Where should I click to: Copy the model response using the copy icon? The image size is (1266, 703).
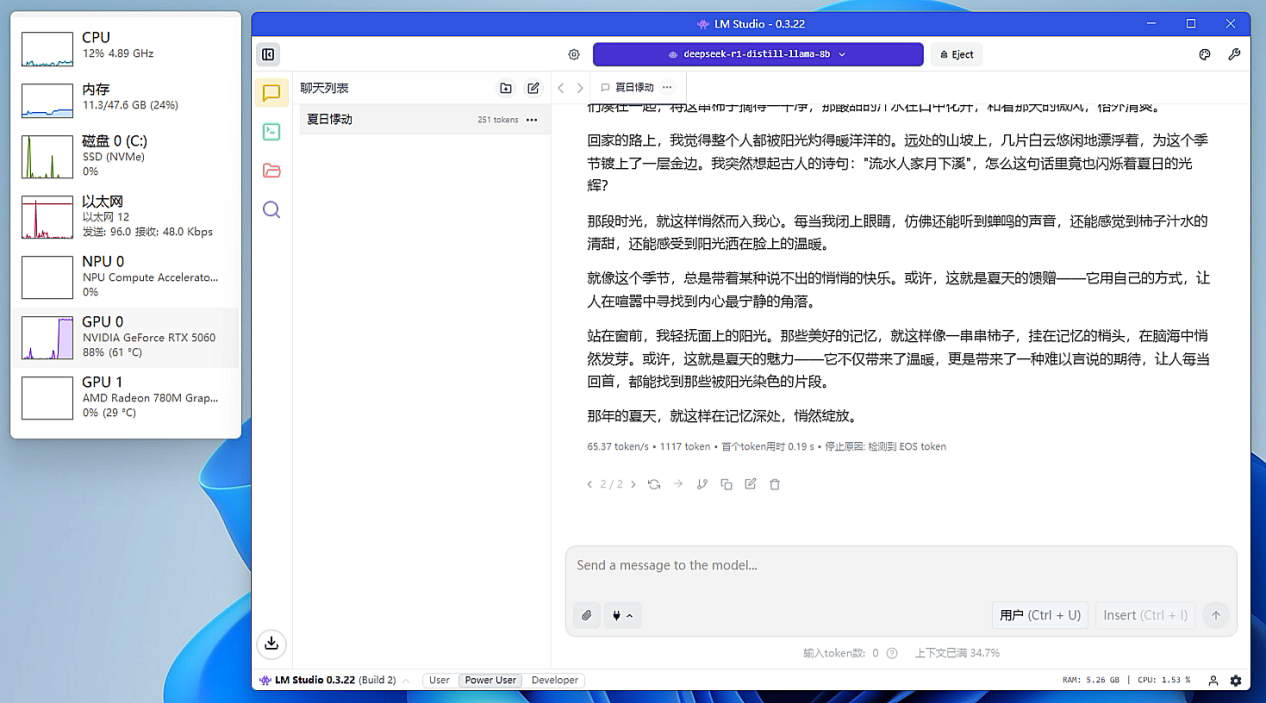726,484
